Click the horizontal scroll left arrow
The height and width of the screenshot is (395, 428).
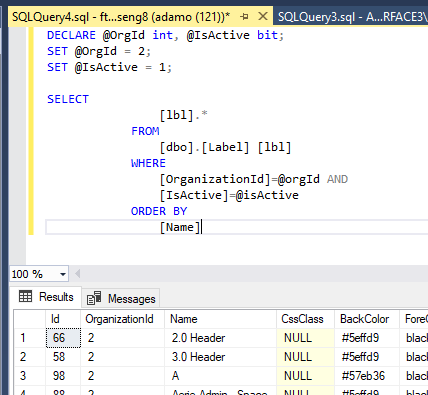tap(78, 274)
